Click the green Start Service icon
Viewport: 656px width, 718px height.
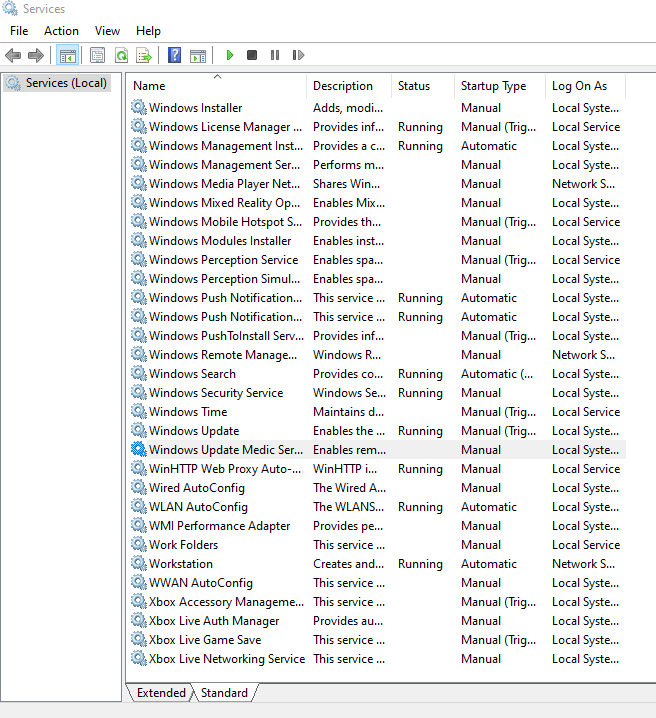(x=230, y=55)
